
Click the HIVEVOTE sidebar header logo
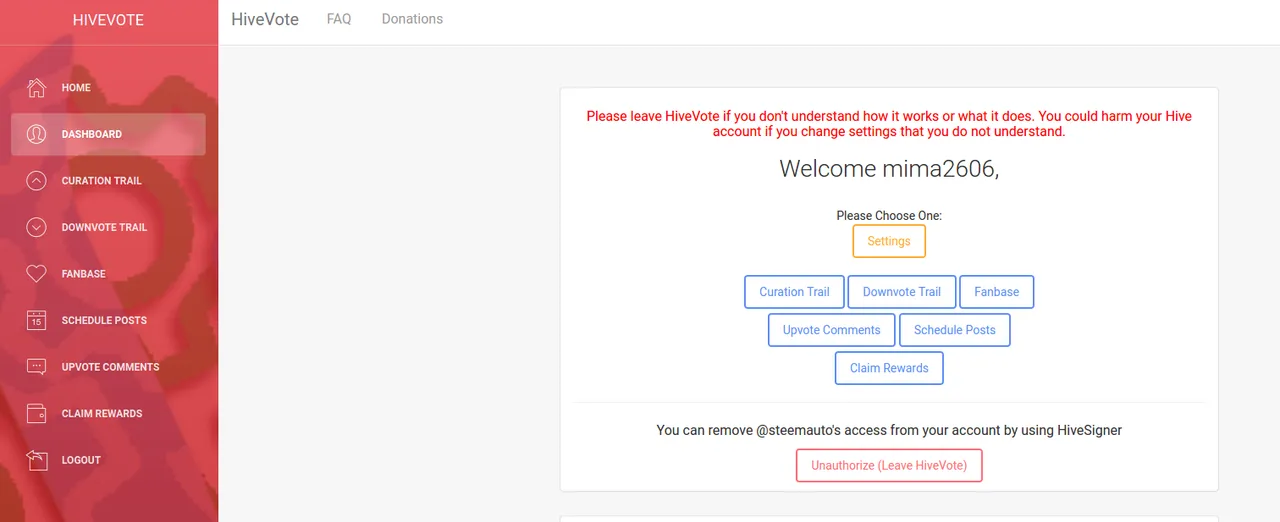(x=108, y=20)
